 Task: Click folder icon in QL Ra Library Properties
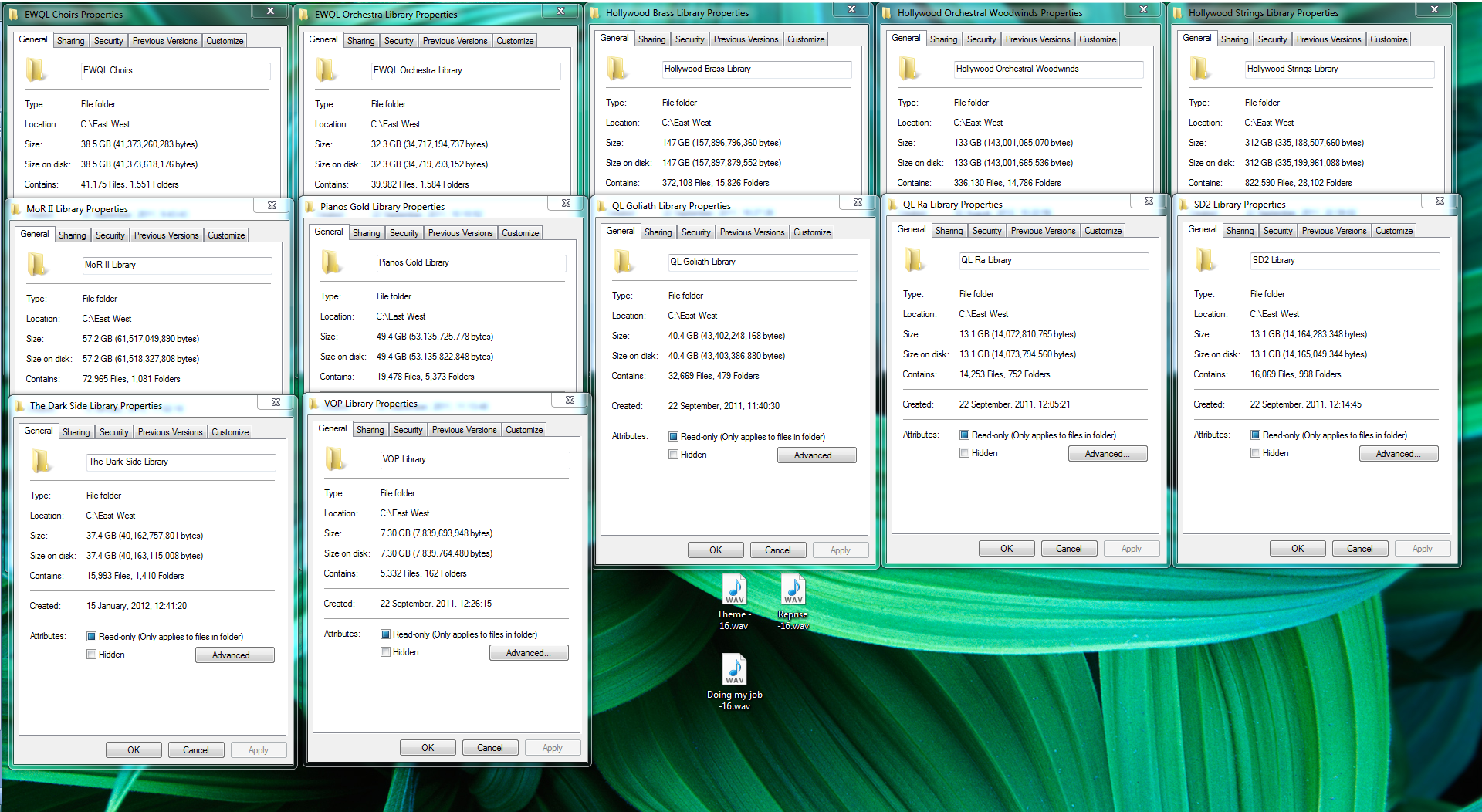click(914, 260)
